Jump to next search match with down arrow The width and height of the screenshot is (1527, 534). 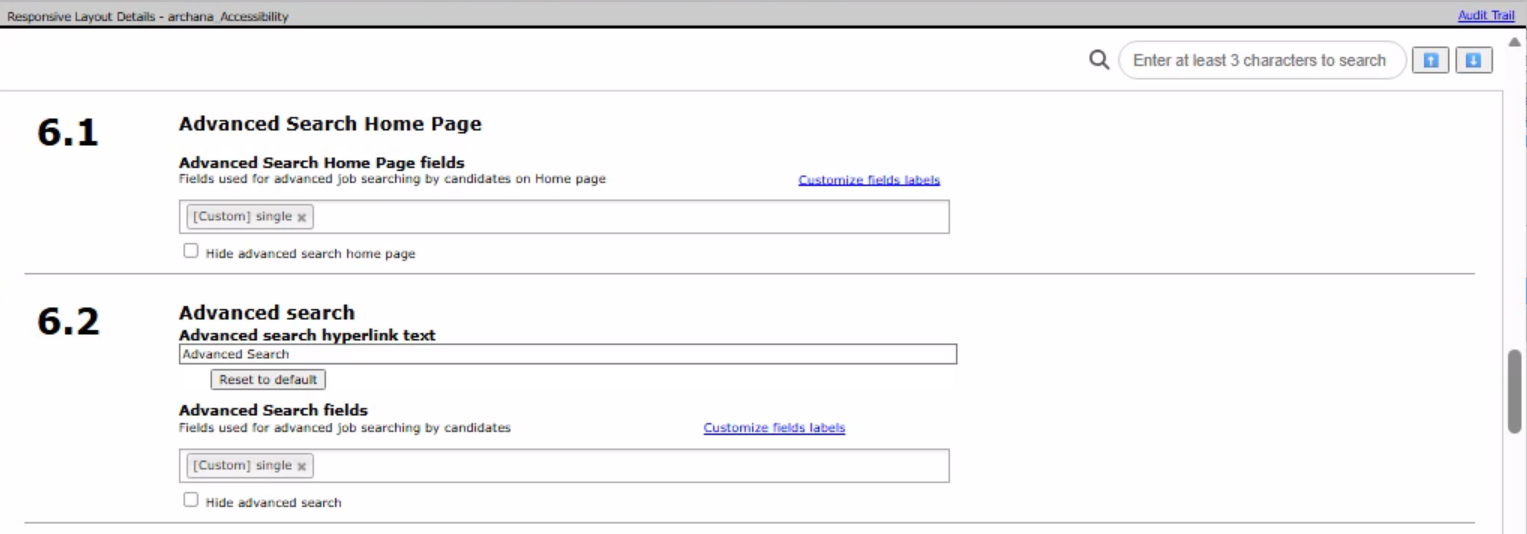coord(1472,60)
